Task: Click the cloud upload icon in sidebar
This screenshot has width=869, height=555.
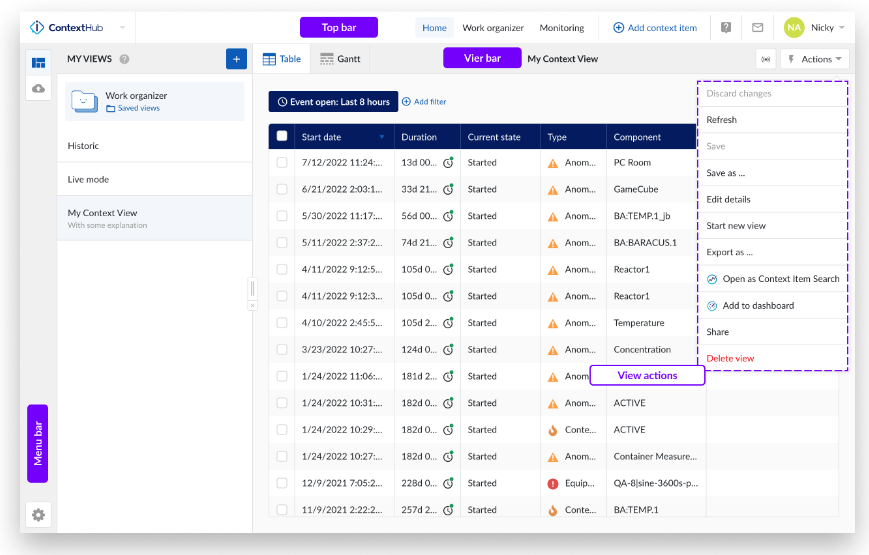Action: (38, 89)
